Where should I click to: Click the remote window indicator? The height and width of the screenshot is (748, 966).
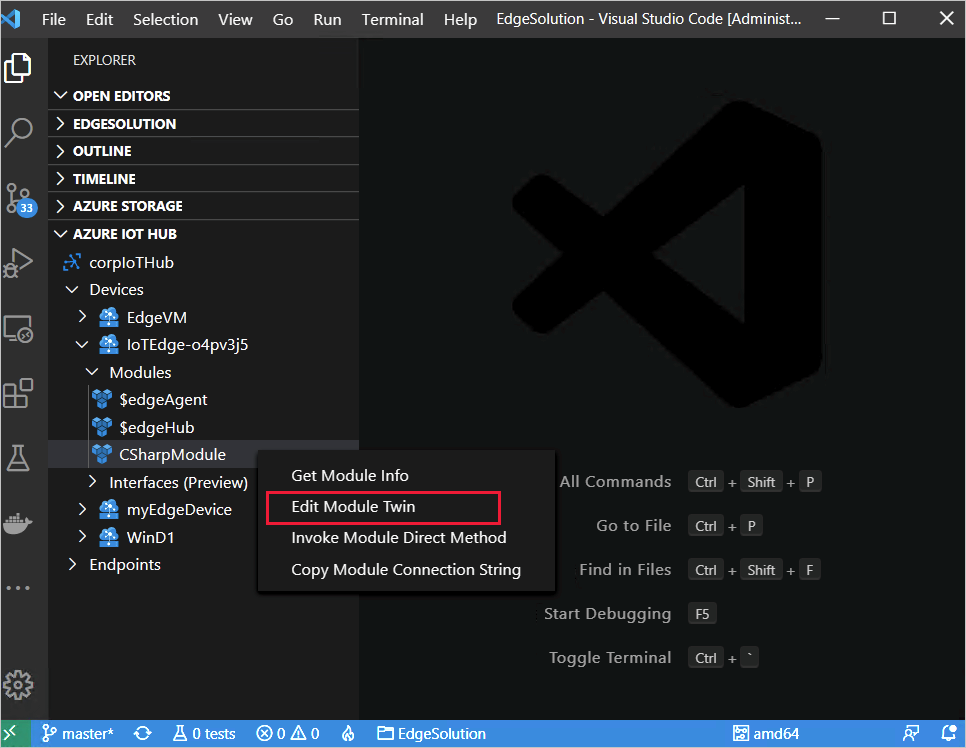click(14, 733)
